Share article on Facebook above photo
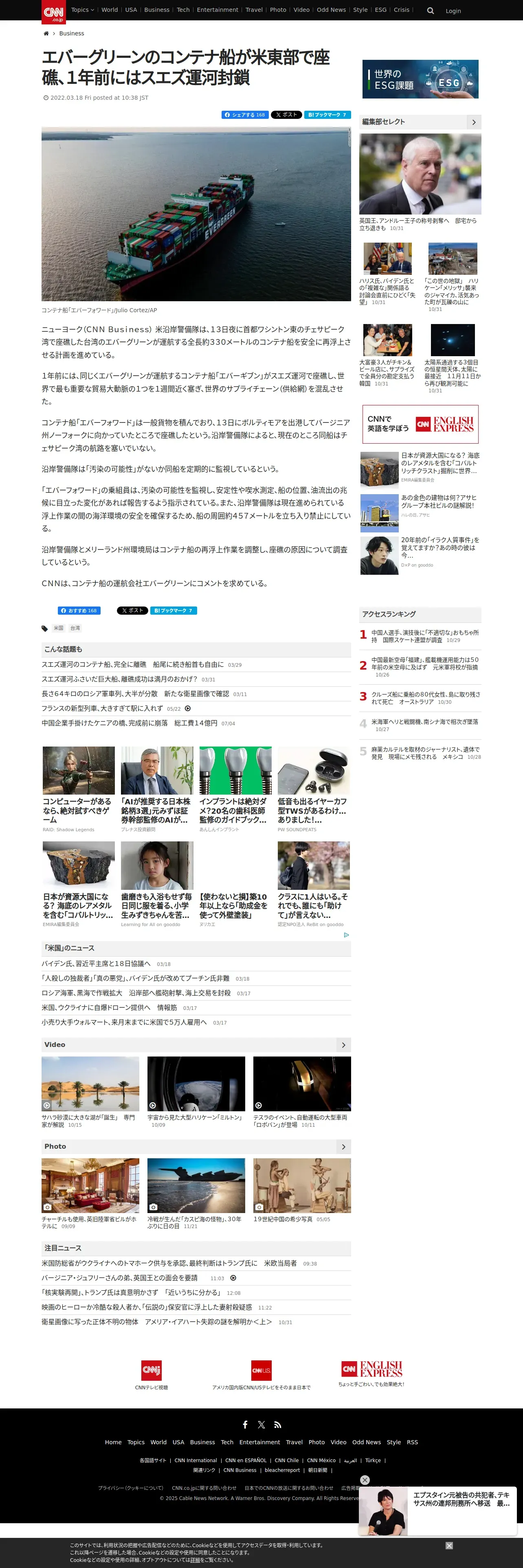This screenshot has width=523, height=1568. [x=245, y=114]
